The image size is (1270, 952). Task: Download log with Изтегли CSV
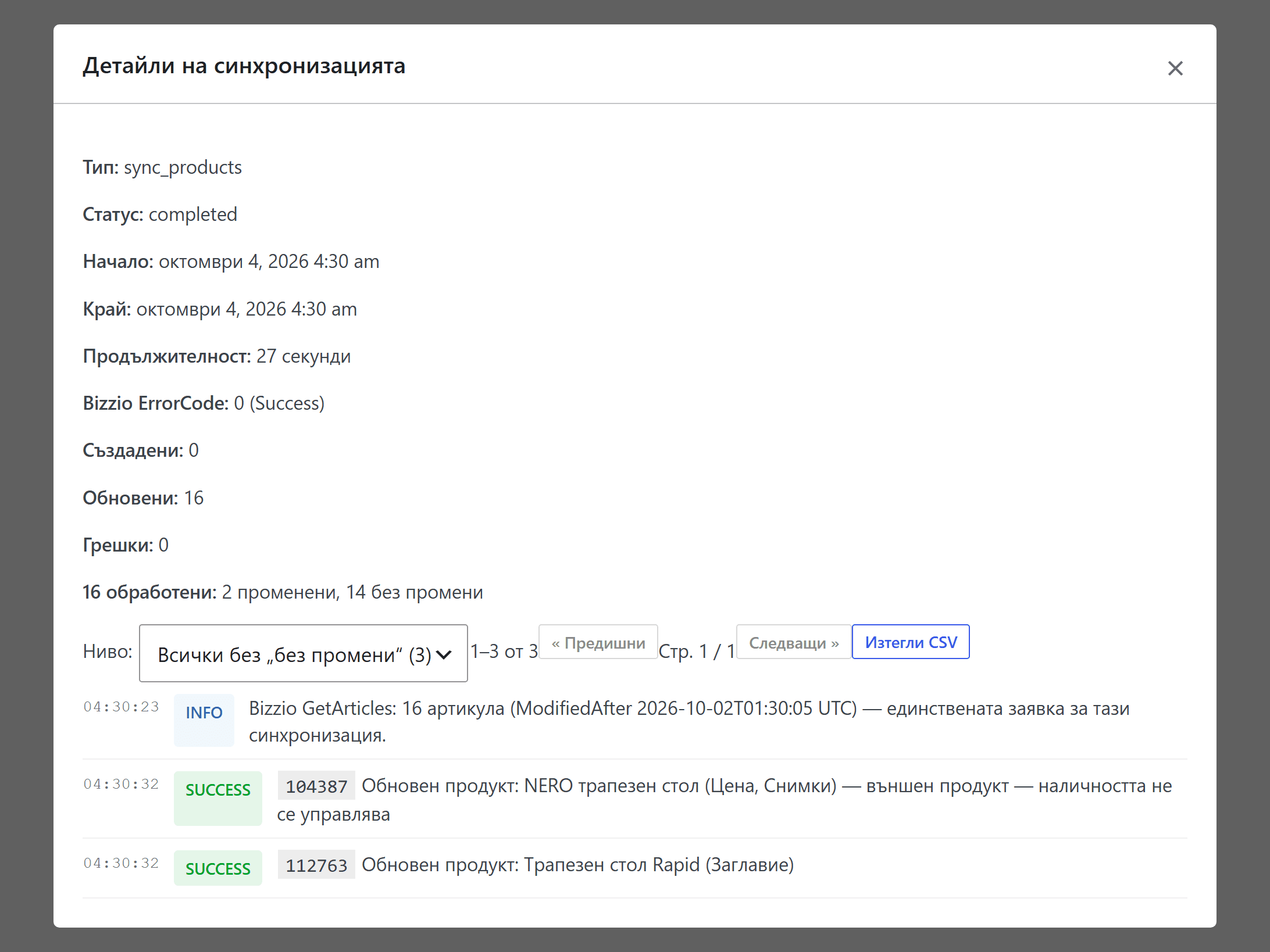tap(911, 642)
